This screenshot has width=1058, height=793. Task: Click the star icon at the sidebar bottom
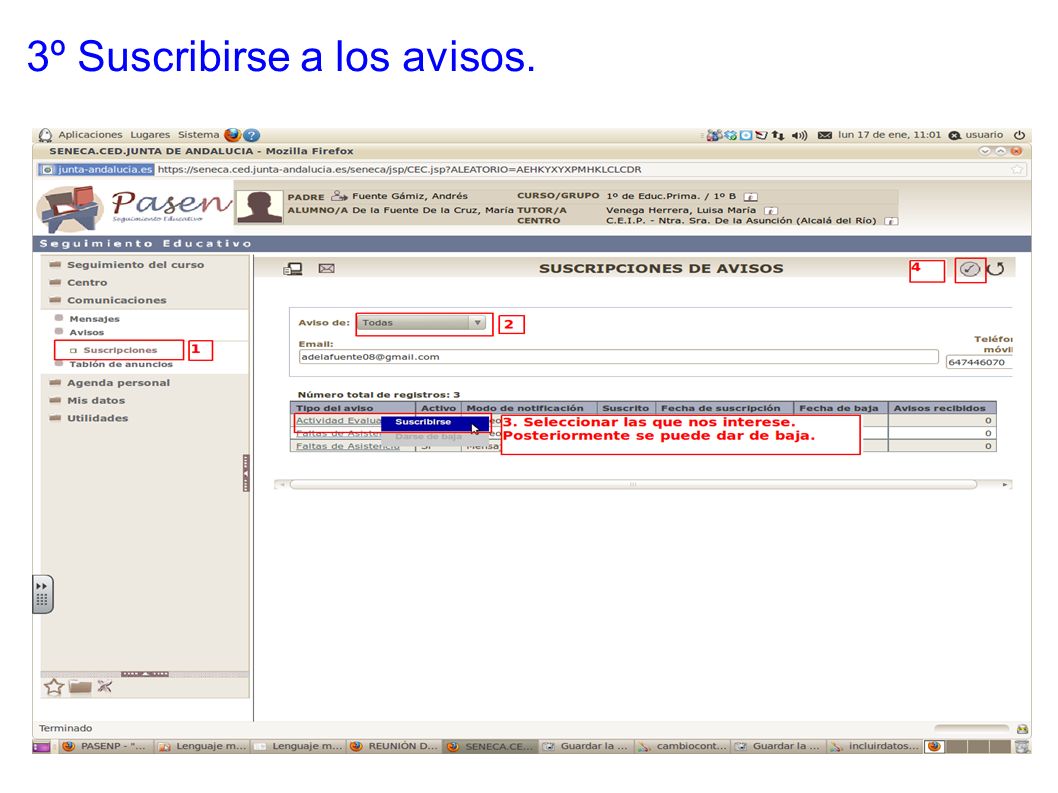(54, 687)
